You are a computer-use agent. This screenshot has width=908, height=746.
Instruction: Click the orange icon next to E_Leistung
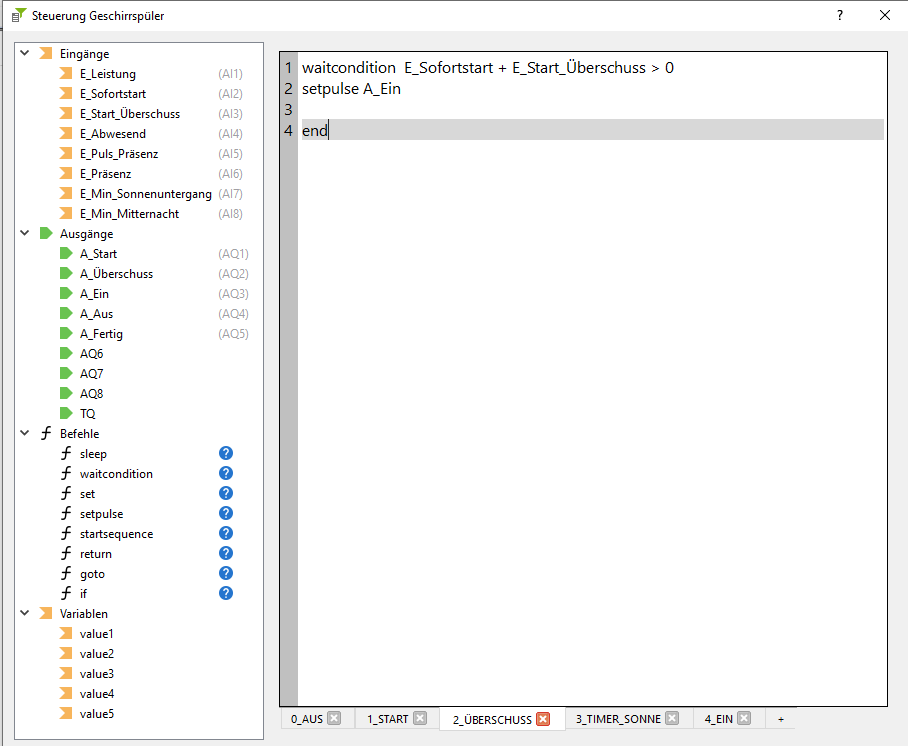[x=66, y=74]
